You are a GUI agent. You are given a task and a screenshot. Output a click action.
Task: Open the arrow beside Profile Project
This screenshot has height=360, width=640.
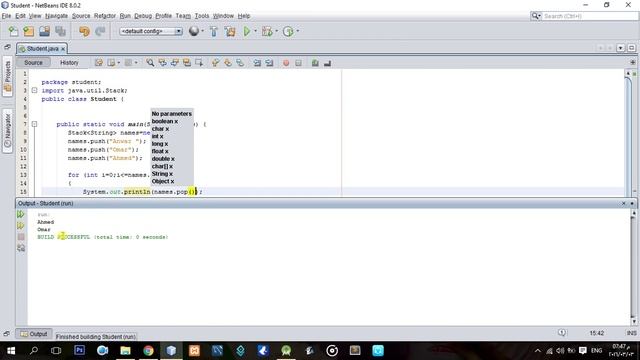click(298, 31)
